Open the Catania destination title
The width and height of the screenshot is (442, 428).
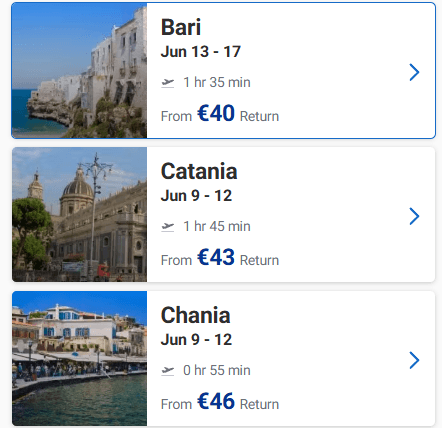click(199, 171)
